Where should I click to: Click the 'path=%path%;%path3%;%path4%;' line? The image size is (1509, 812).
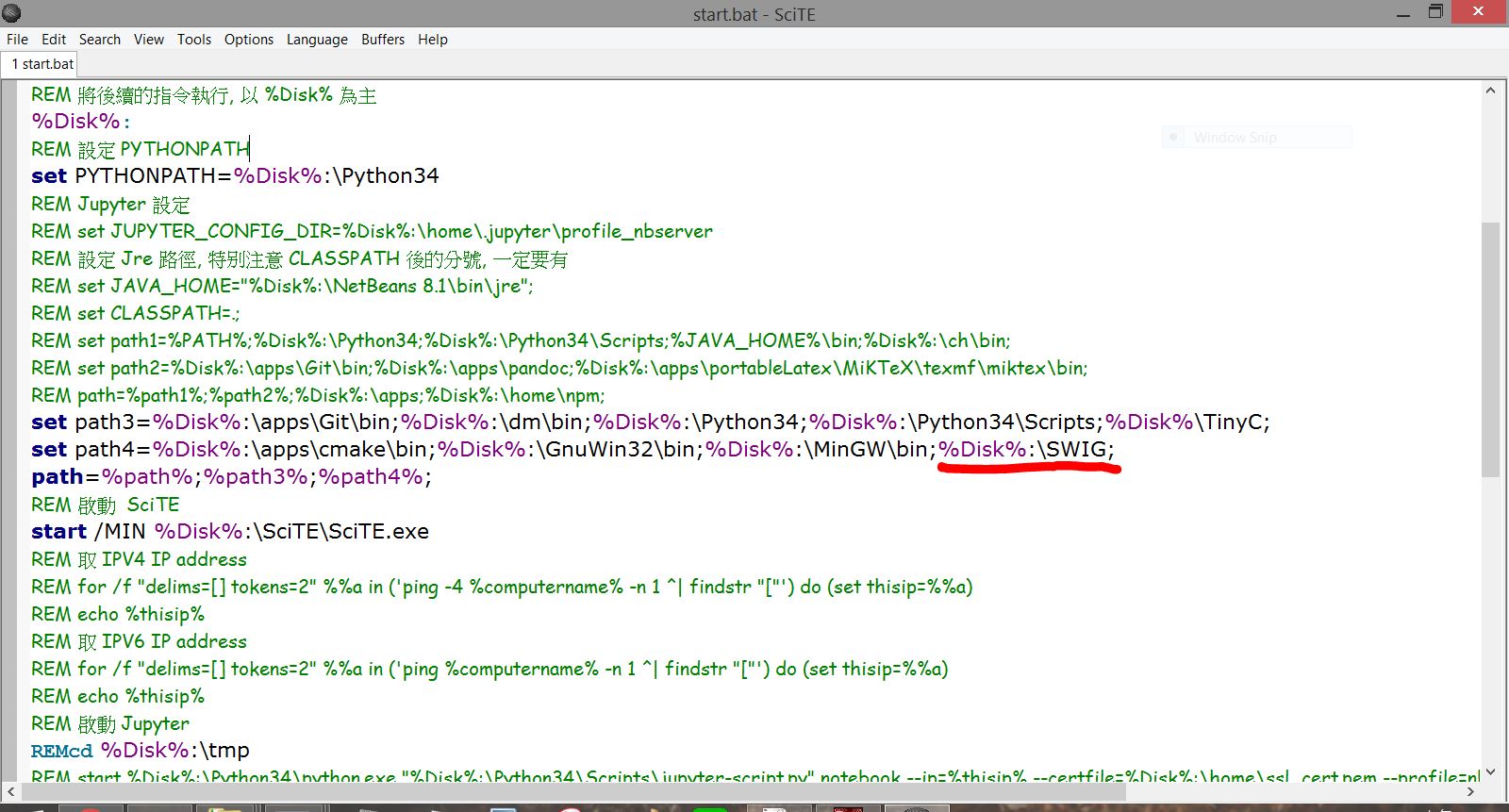coord(231,477)
